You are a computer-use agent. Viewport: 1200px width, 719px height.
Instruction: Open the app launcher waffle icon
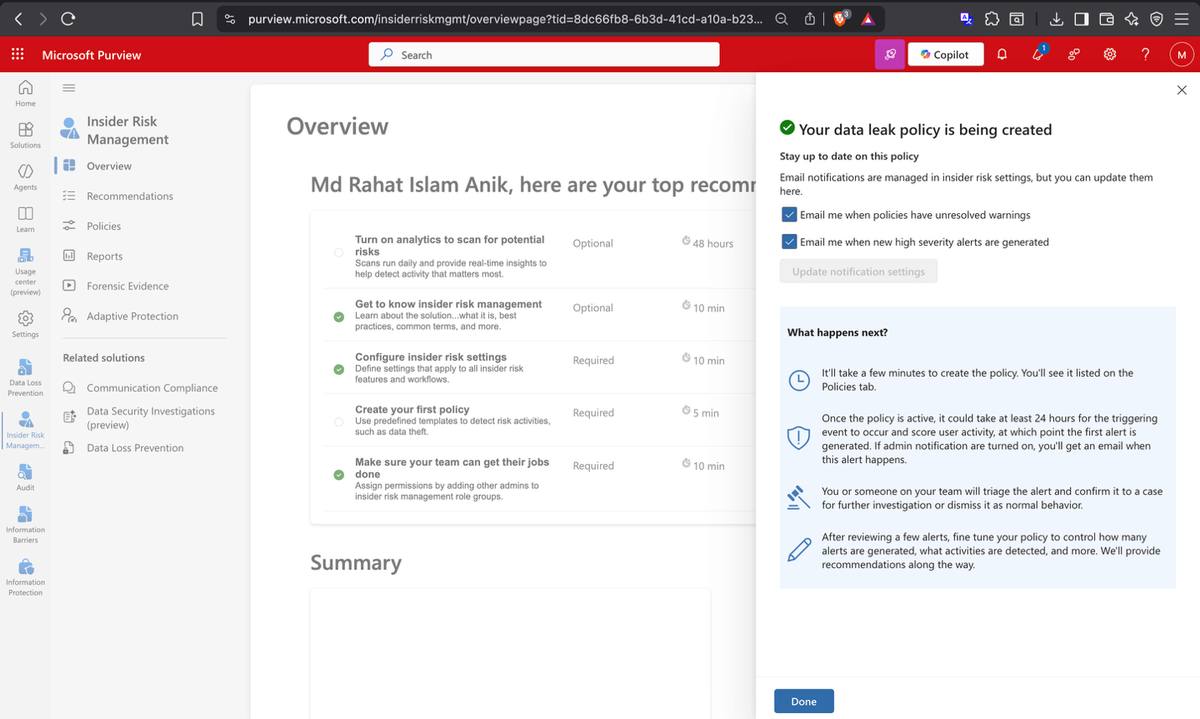17,54
